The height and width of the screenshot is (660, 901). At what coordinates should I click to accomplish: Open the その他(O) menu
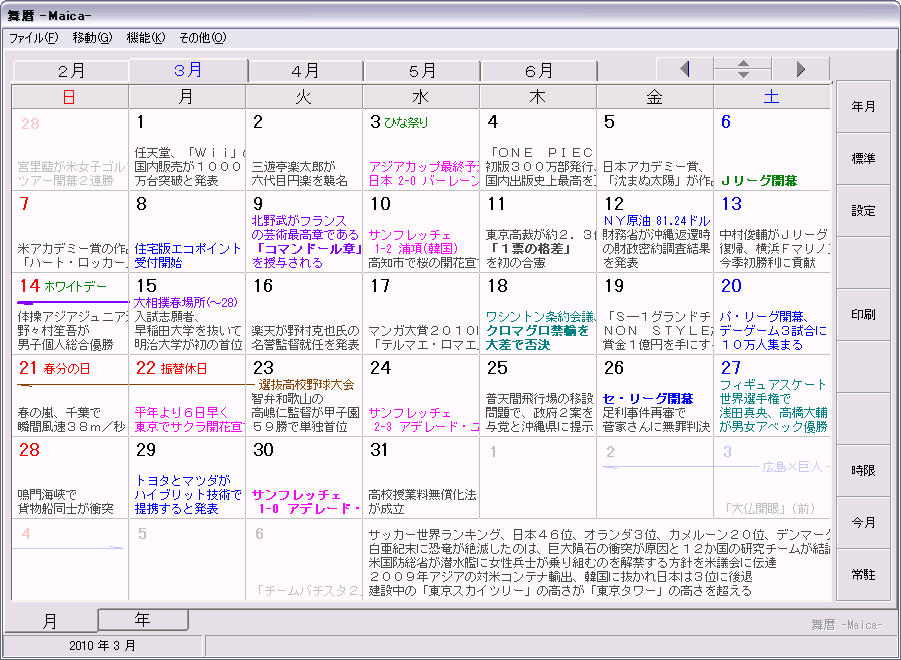202,38
